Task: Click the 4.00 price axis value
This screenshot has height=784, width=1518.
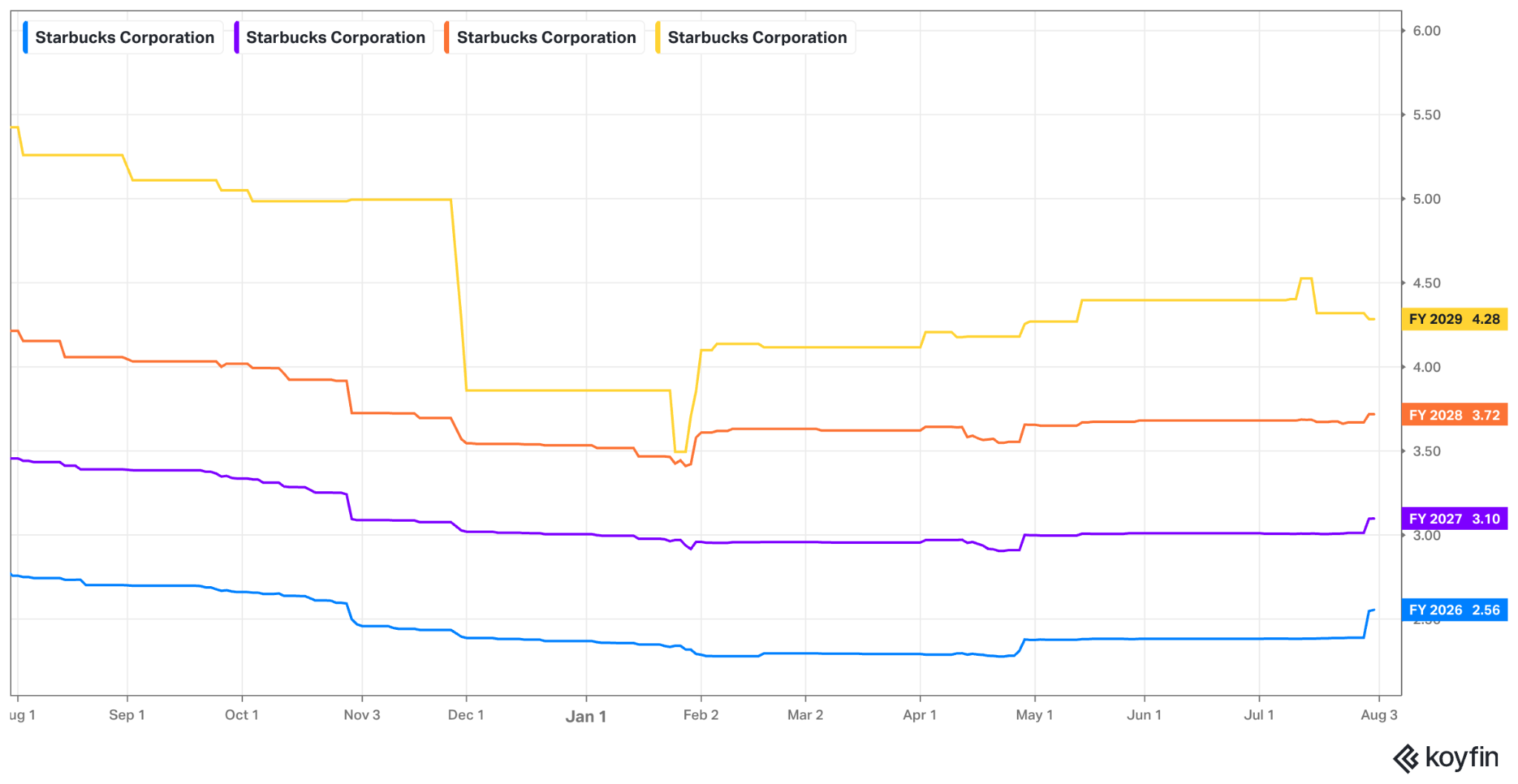Action: coord(1427,368)
